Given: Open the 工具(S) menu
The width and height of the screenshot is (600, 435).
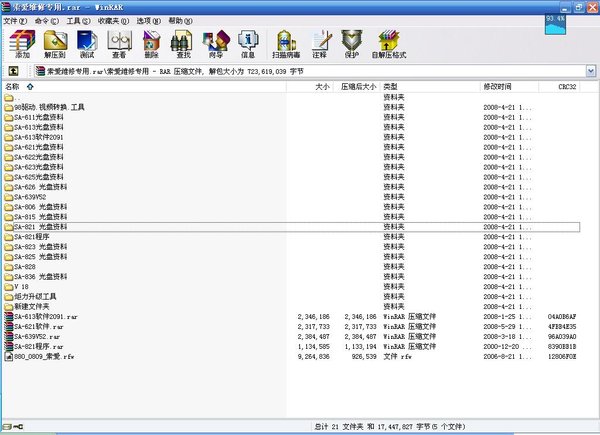Looking at the screenshot, I should tap(78, 21).
